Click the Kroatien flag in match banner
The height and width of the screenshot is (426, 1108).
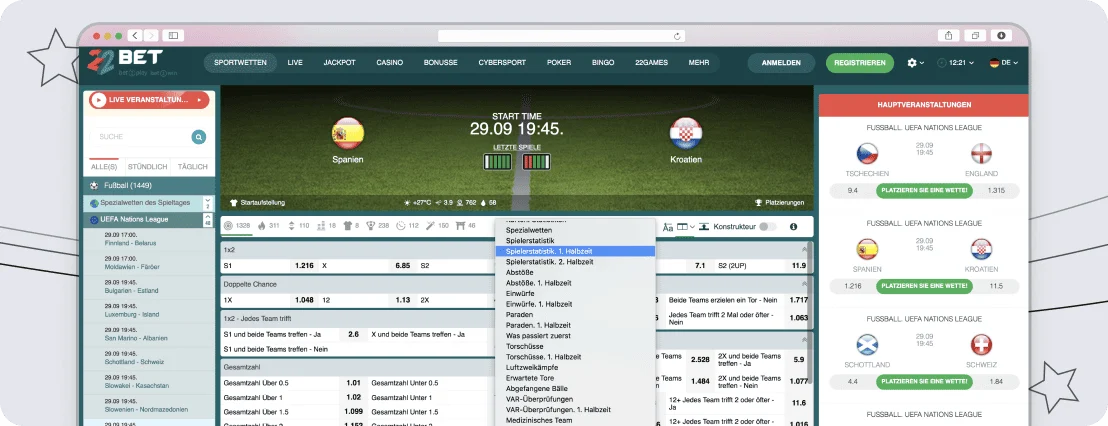[685, 134]
